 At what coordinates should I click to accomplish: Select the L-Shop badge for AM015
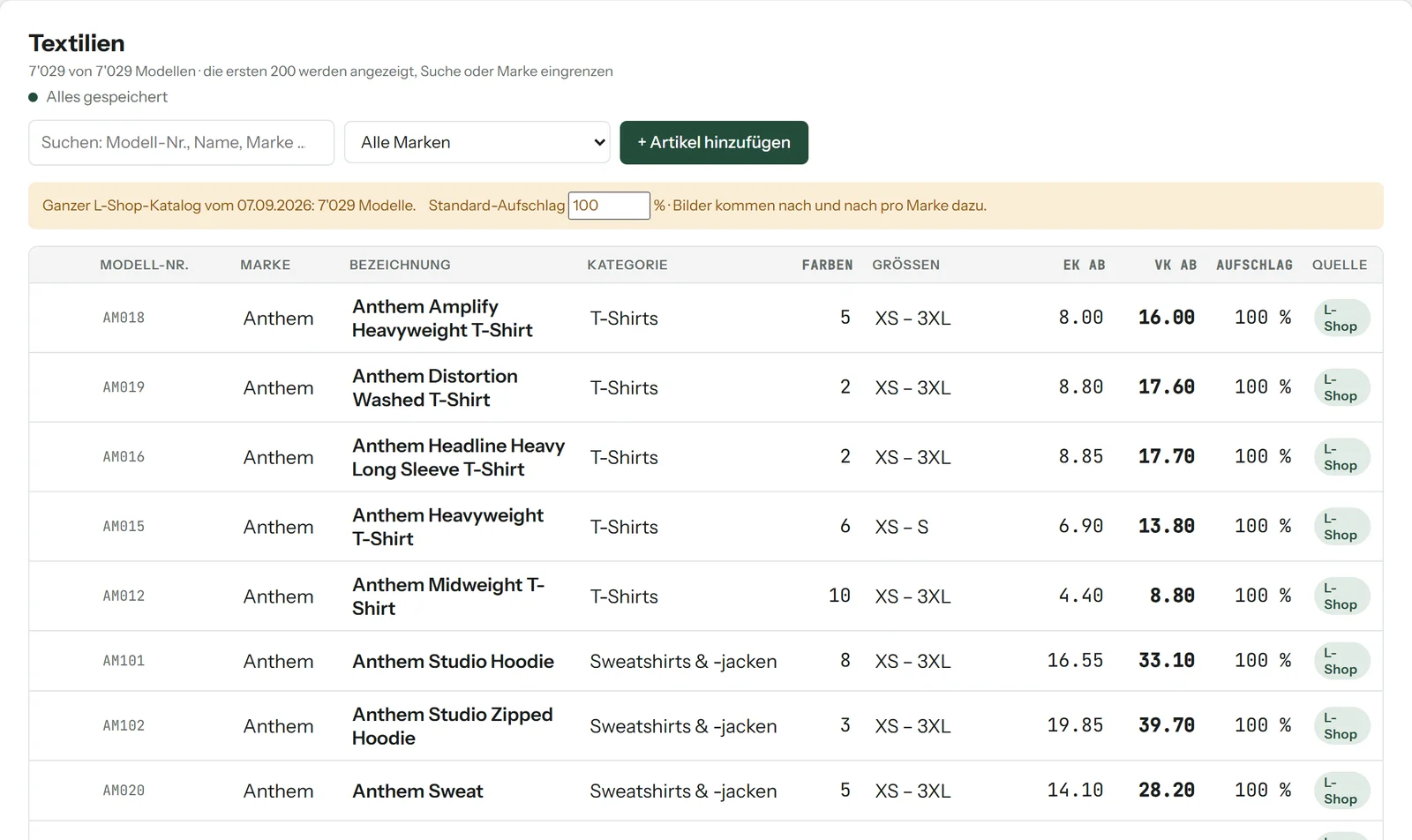point(1341,527)
